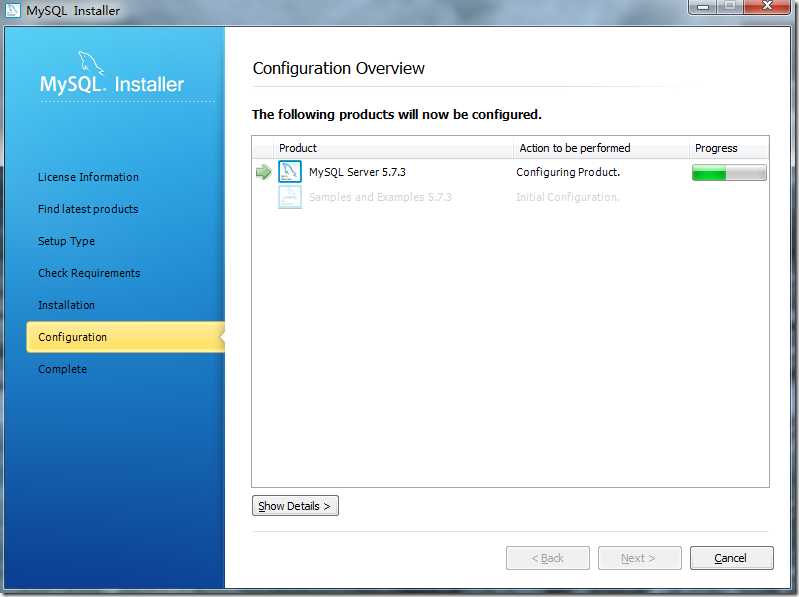
Task: Expand details with Show Details button
Action: pyautogui.click(x=295, y=506)
